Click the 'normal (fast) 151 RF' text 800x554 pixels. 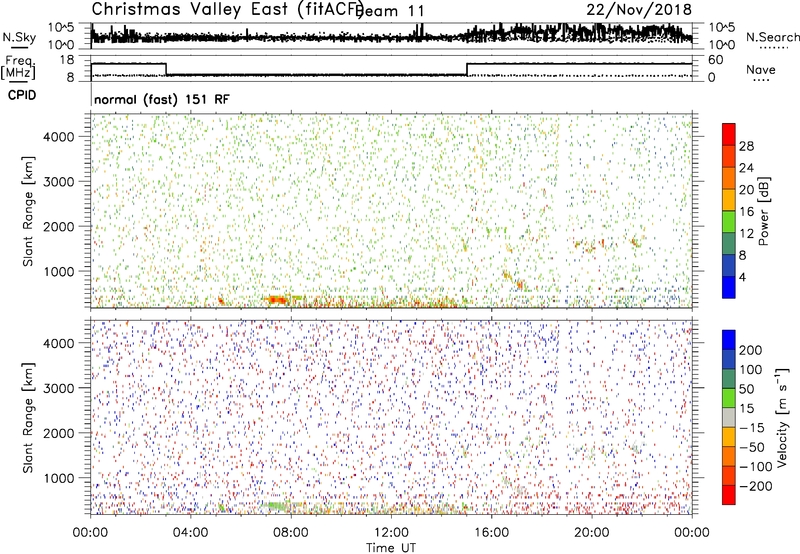pyautogui.click(x=162, y=99)
